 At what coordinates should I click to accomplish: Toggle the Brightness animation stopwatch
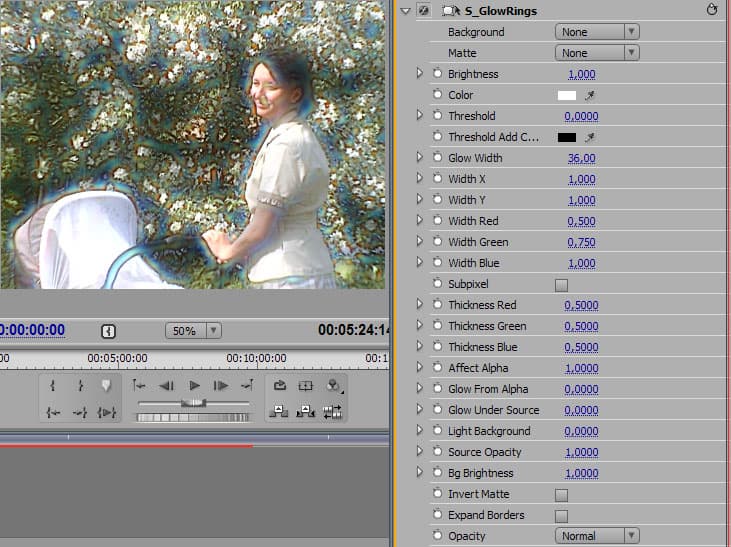(x=437, y=74)
